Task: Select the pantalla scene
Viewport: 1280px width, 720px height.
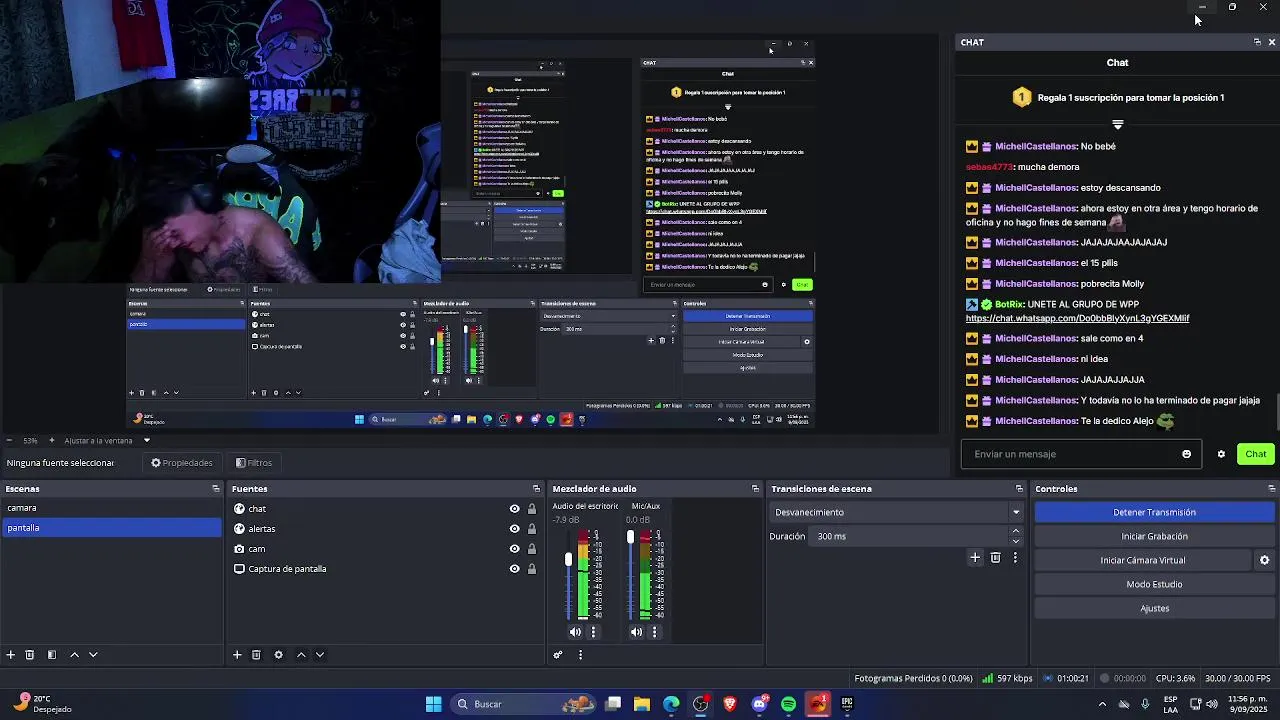Action: 111,528
